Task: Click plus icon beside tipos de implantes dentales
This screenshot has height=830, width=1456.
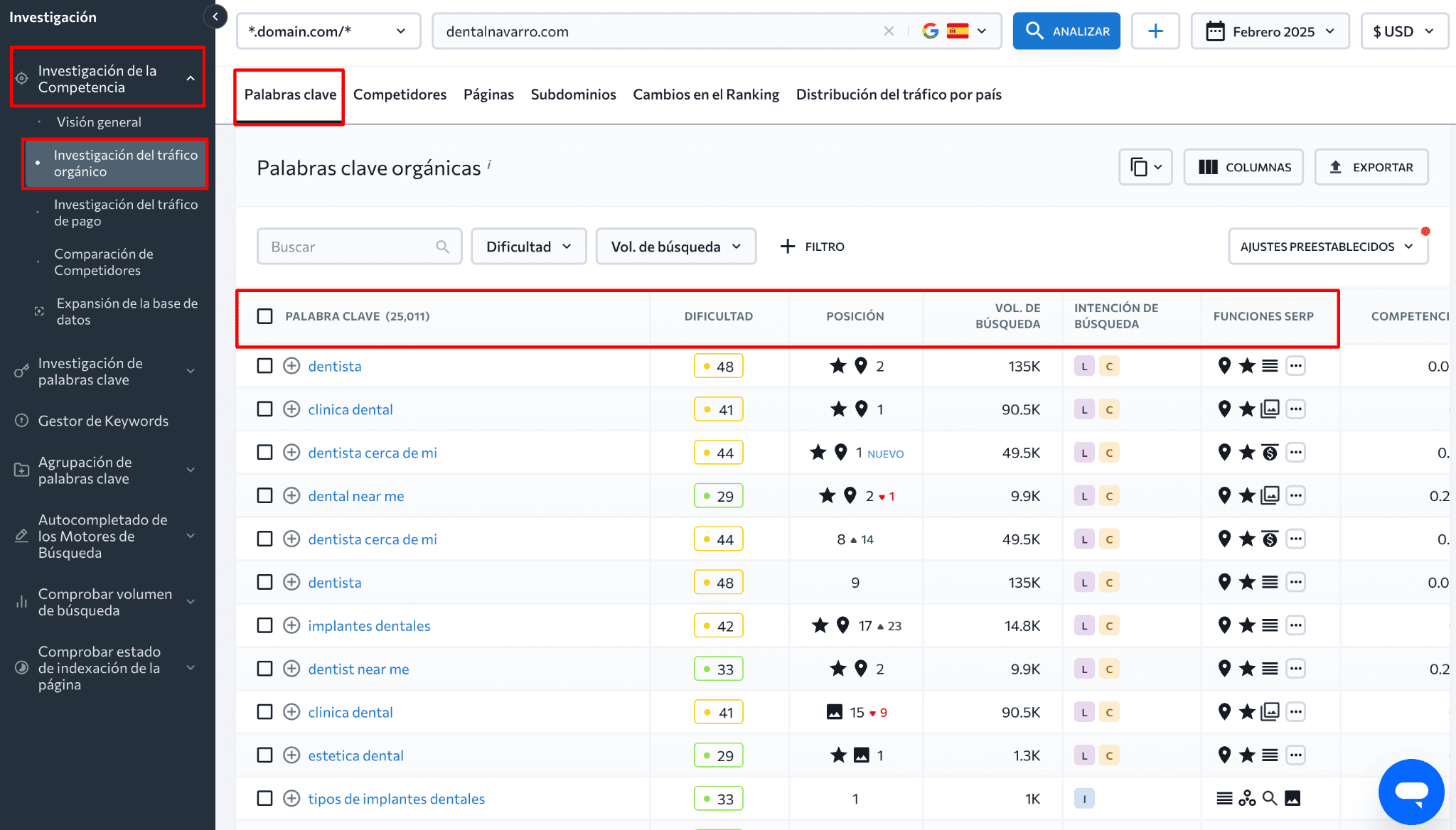Action: 291,799
